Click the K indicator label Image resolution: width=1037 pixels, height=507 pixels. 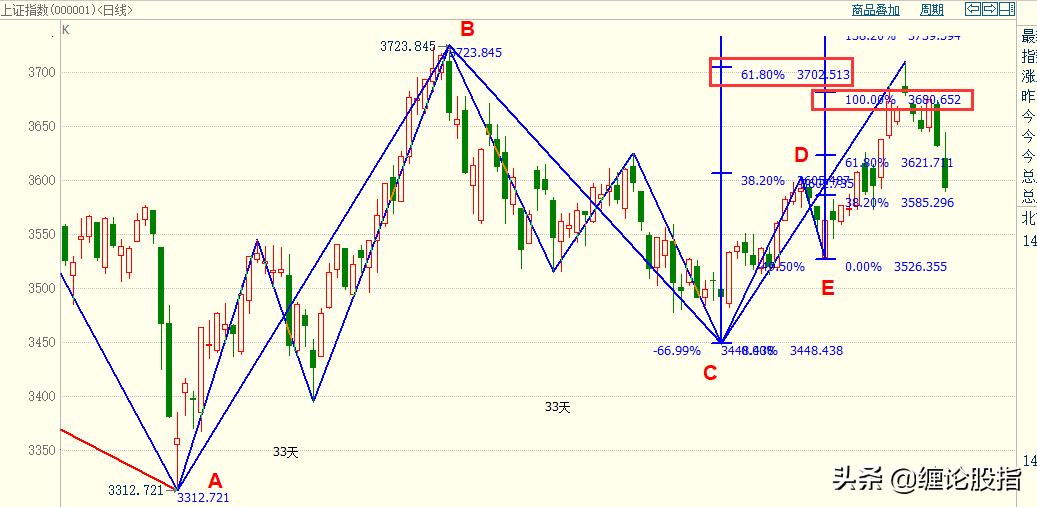(x=65, y=29)
